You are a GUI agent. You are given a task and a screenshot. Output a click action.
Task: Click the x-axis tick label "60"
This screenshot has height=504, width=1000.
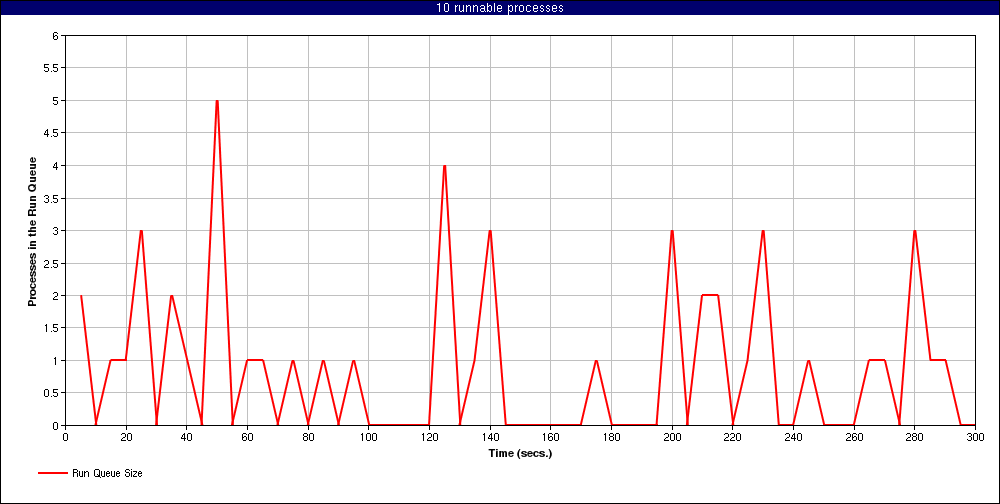point(247,438)
